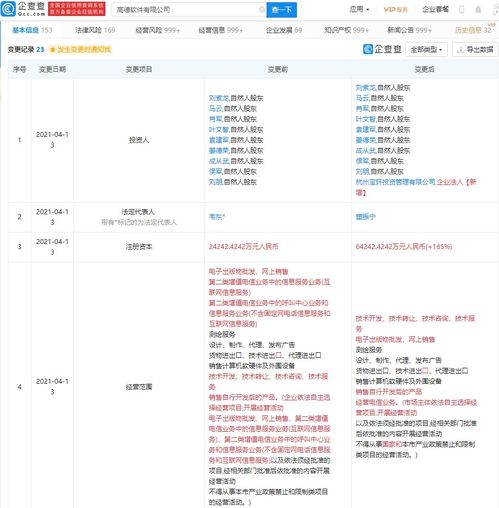Screen dimensions: 499x508
Task: Switch to the 基本信息 153 tab
Action: coord(32,30)
